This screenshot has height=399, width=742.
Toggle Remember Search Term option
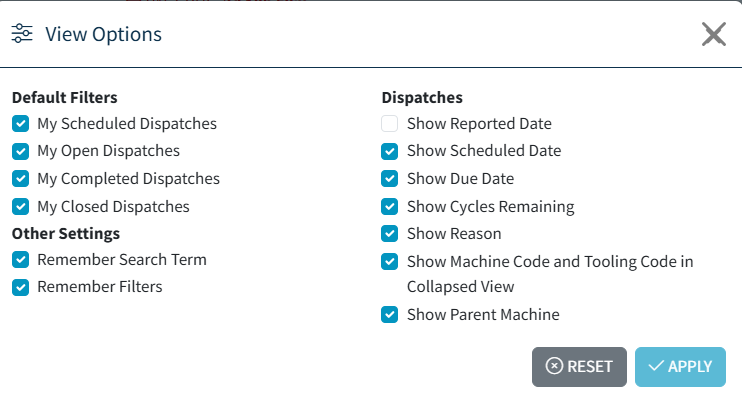click(20, 259)
